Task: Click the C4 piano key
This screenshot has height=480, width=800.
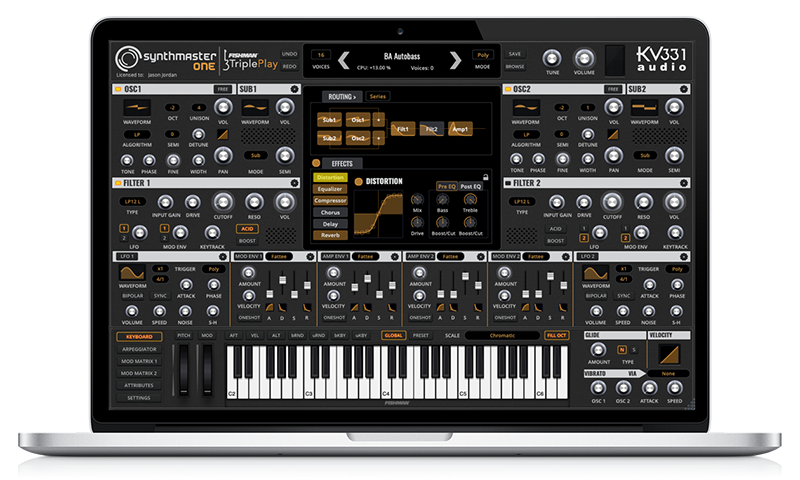Action: click(x=387, y=372)
